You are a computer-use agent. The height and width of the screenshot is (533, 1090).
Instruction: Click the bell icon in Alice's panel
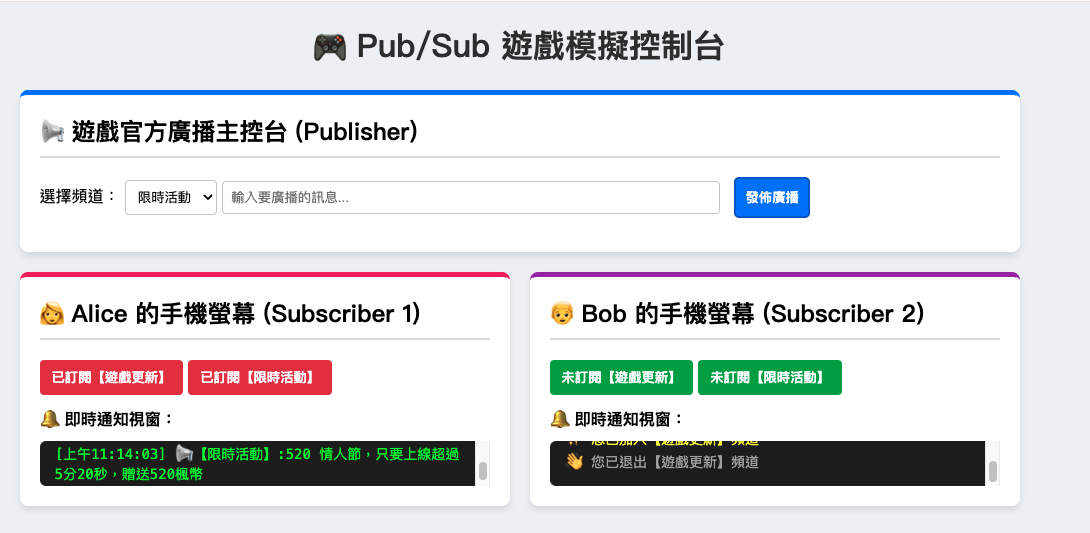[x=49, y=419]
